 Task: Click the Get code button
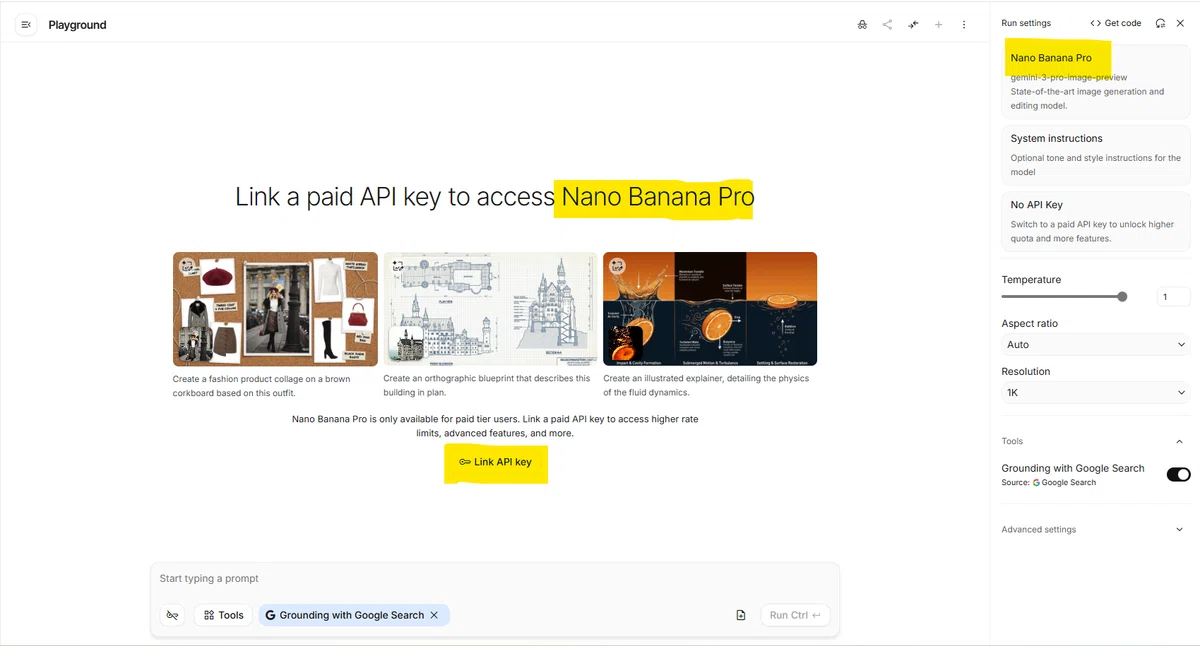point(1116,23)
